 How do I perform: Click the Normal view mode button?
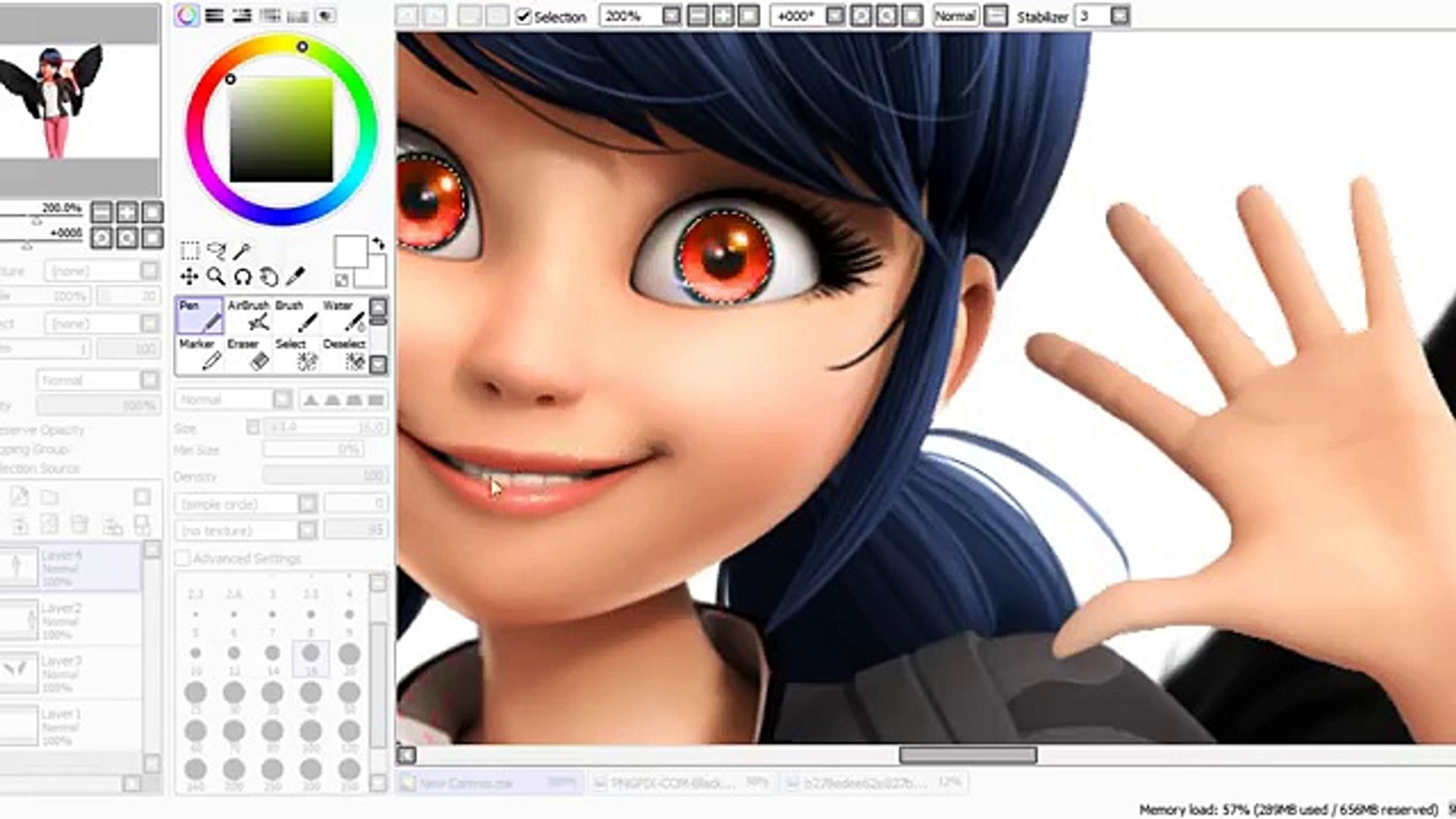[955, 16]
